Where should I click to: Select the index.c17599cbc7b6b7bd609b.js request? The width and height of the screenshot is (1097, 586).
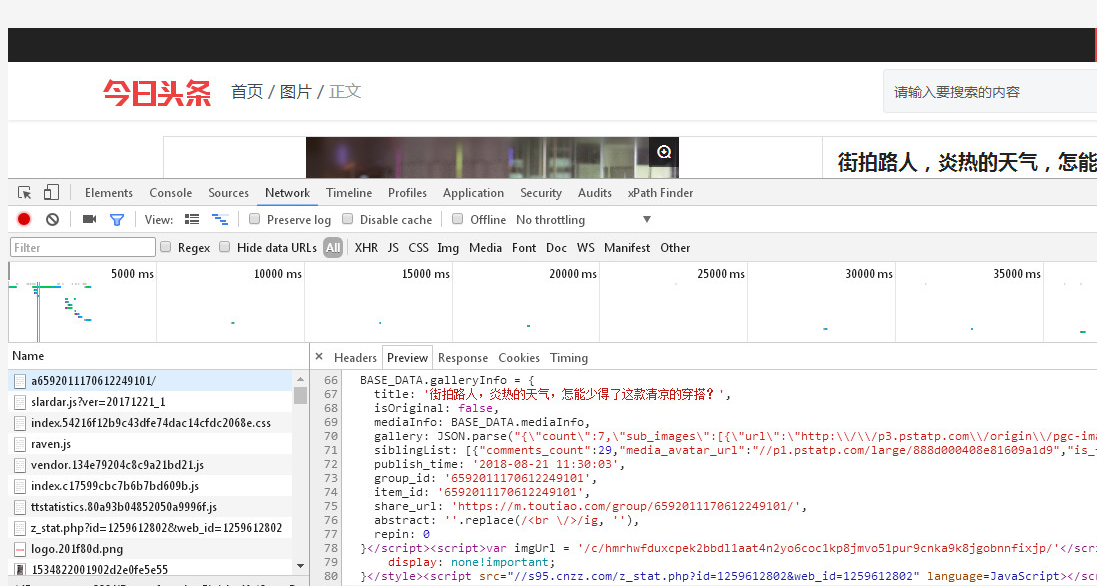pyautogui.click(x=150, y=486)
